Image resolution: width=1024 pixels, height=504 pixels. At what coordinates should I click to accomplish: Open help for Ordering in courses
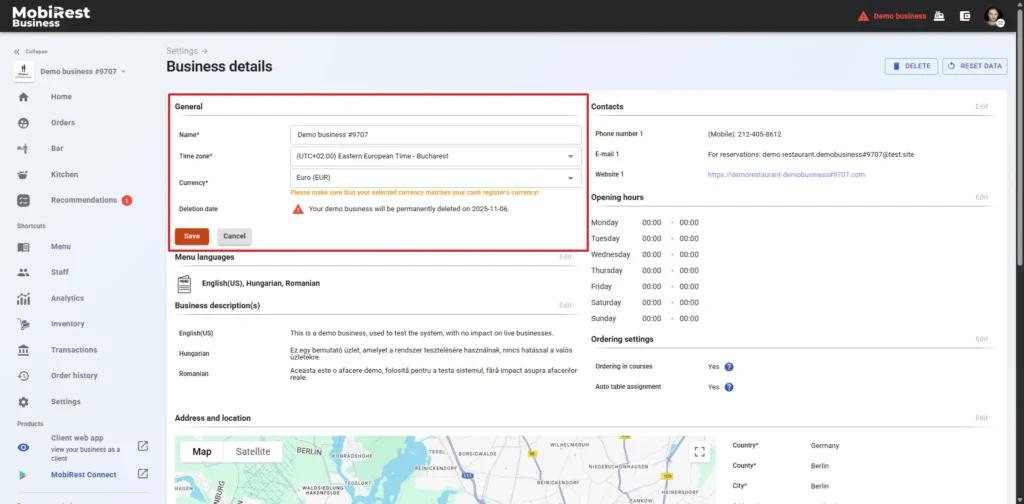[729, 367]
